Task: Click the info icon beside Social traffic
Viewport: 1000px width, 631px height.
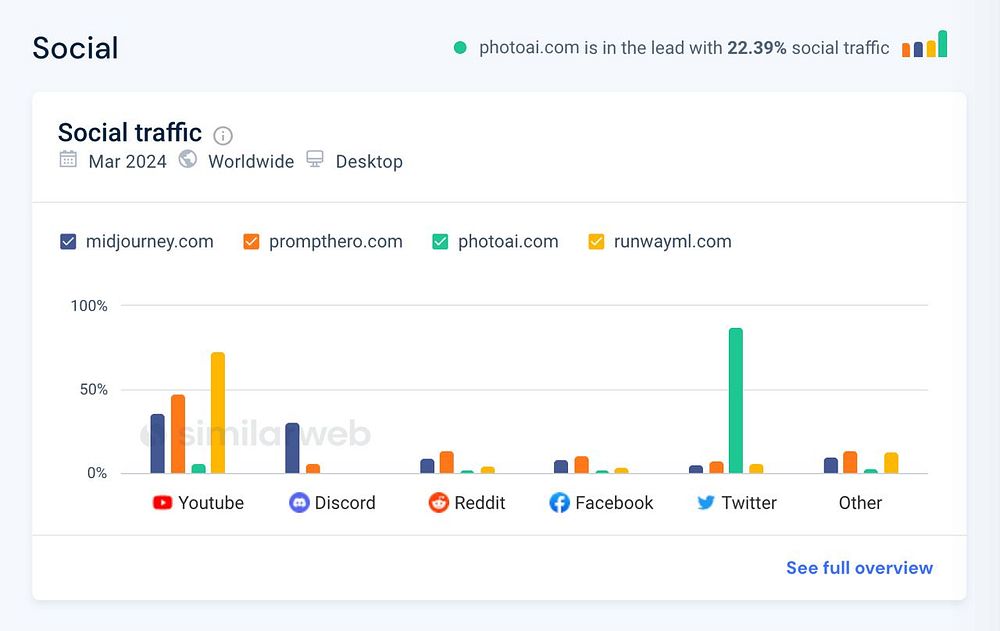Action: tap(223, 135)
